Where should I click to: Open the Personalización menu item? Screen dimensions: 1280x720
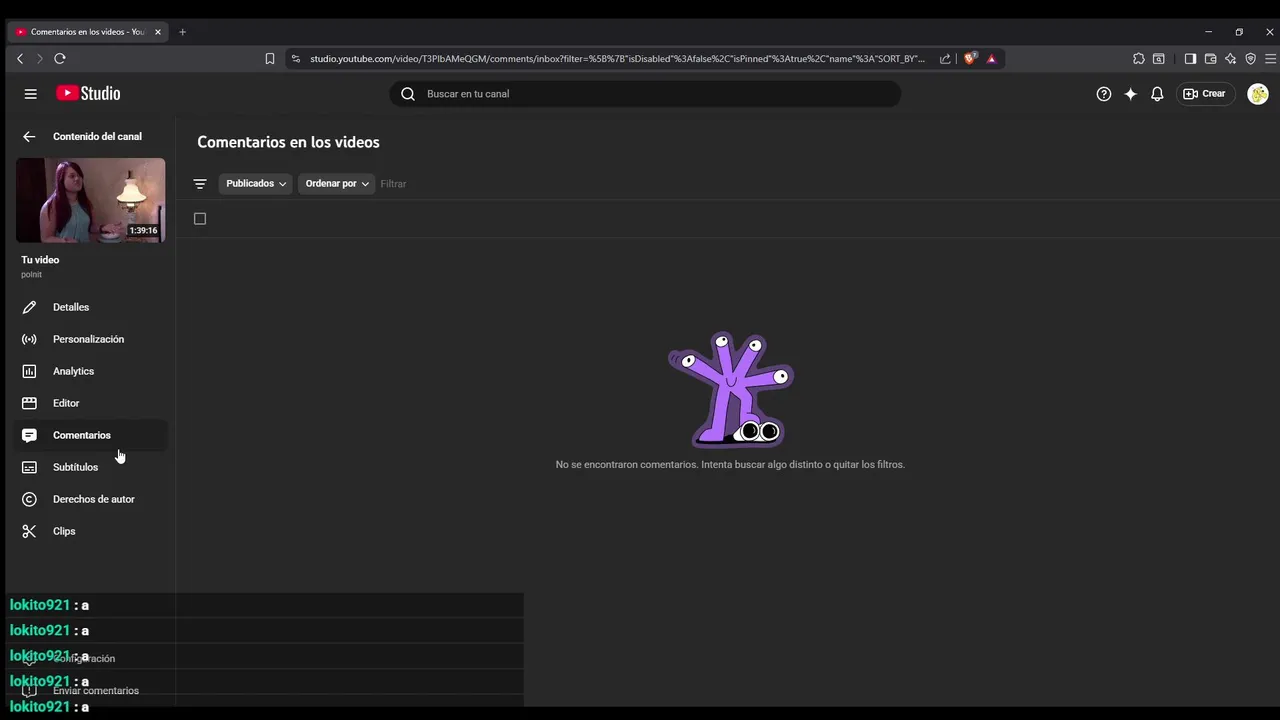(x=90, y=339)
